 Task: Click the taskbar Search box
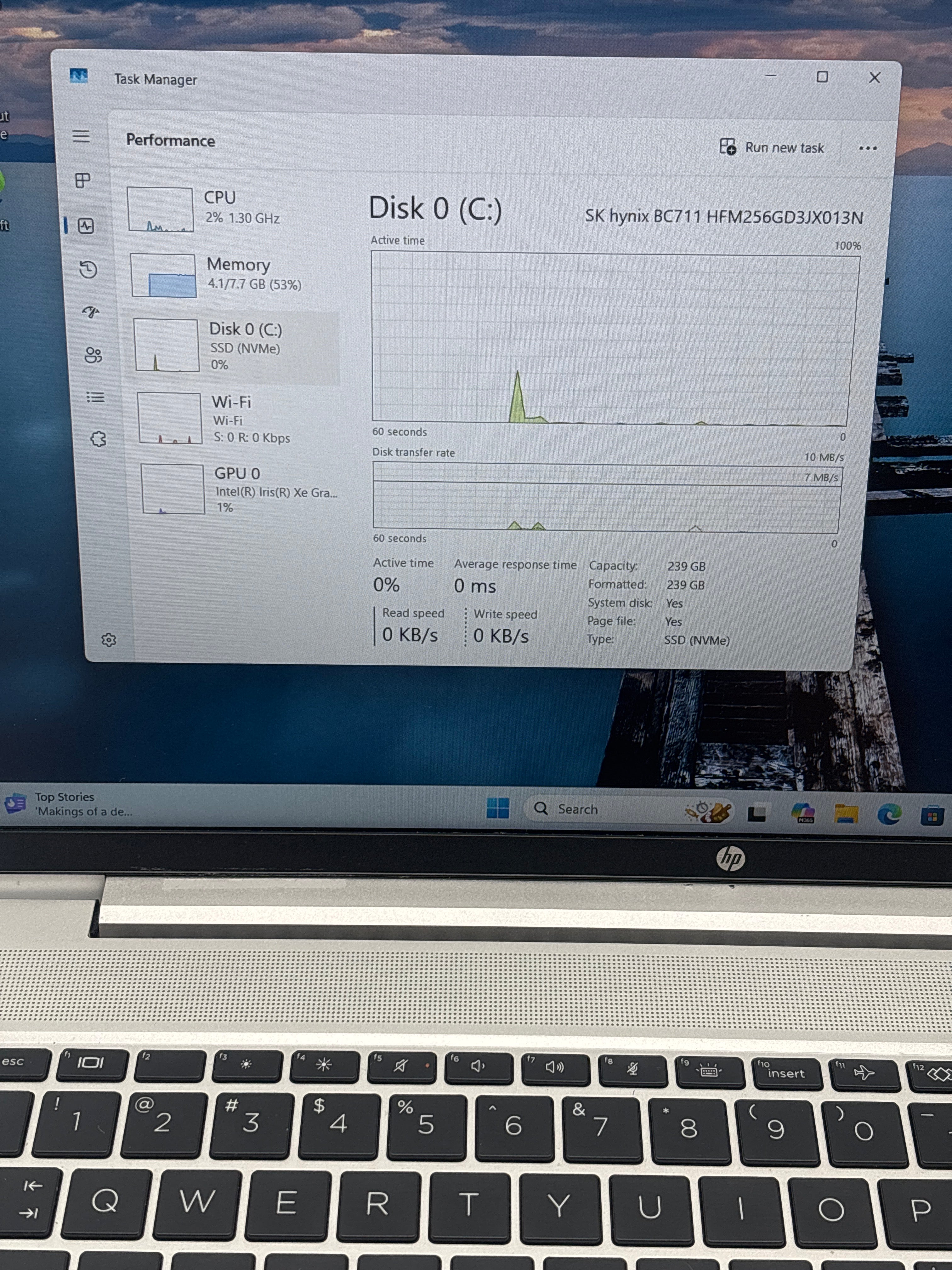click(628, 809)
